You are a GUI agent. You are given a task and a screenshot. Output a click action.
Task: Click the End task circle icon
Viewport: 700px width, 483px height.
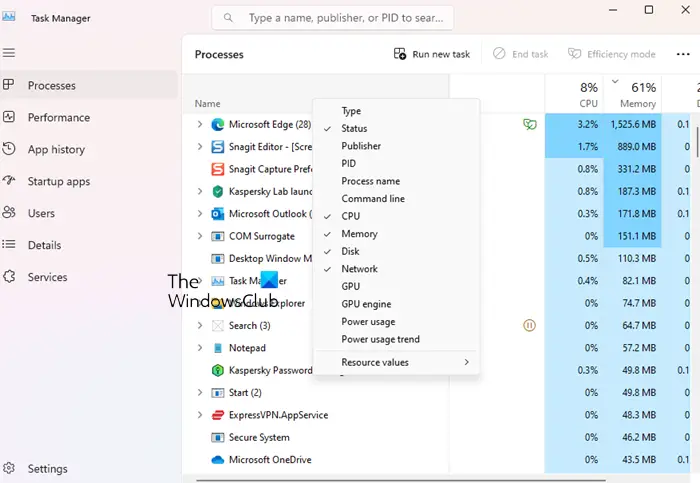click(499, 54)
